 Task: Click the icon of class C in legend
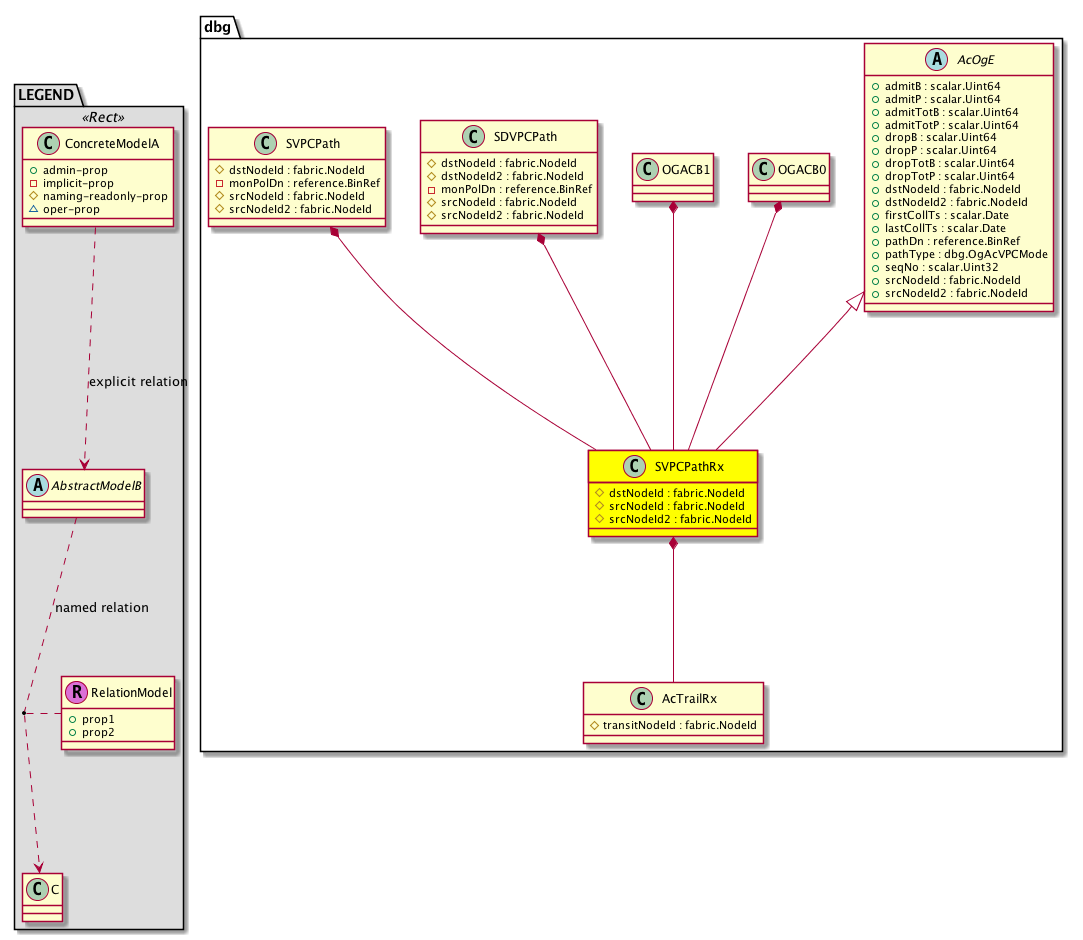[x=31, y=886]
